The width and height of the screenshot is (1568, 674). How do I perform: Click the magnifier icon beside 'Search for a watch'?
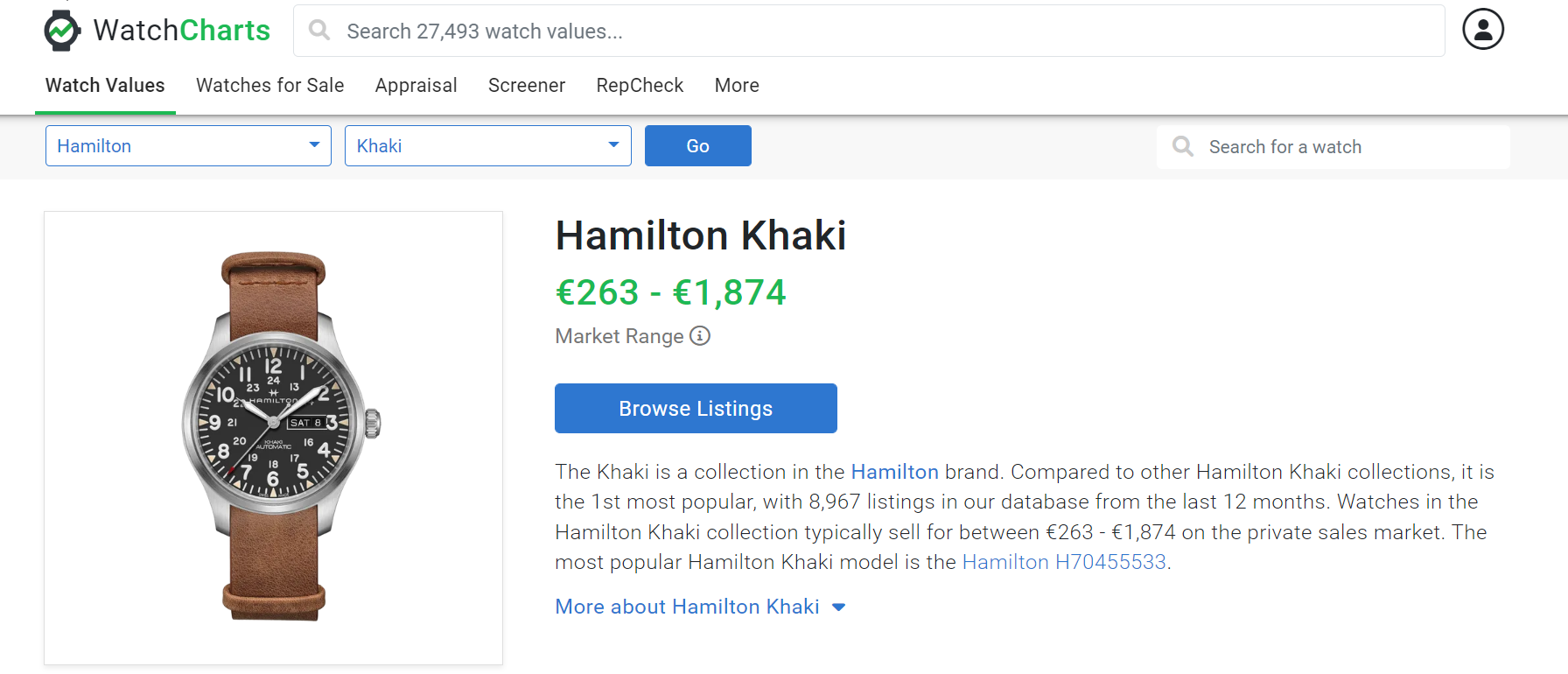pyautogui.click(x=1183, y=146)
